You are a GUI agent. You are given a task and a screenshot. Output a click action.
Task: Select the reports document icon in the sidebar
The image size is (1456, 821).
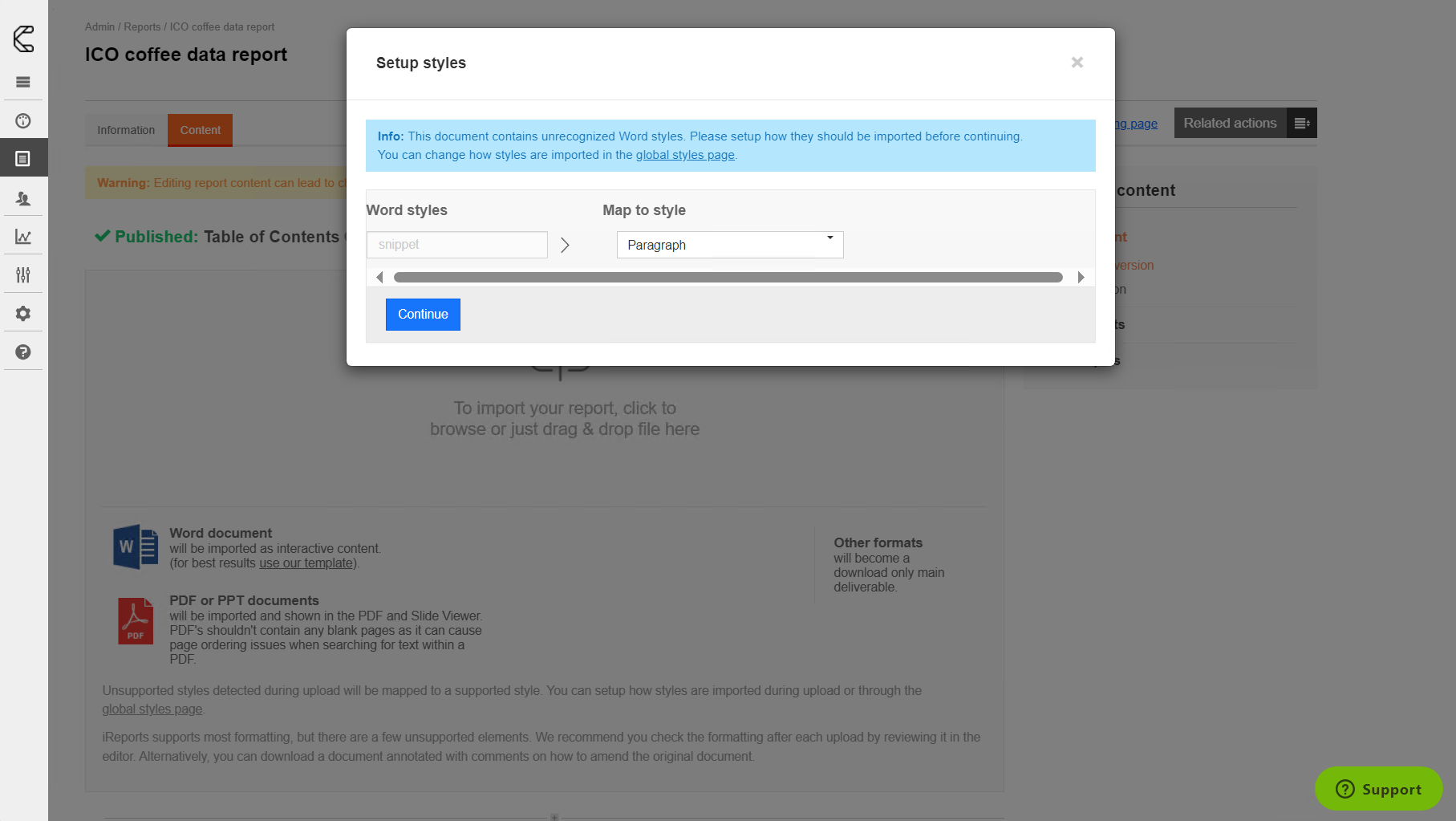(x=23, y=159)
